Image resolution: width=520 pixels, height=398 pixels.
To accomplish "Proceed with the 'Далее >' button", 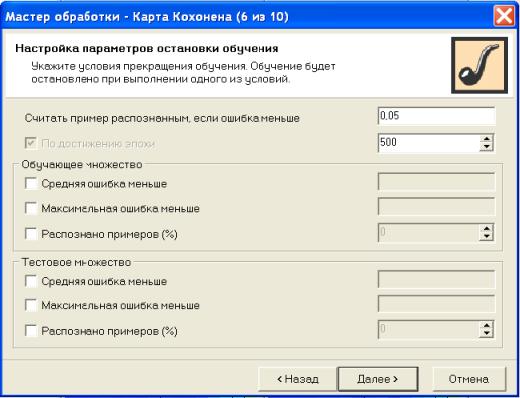I will click(378, 379).
